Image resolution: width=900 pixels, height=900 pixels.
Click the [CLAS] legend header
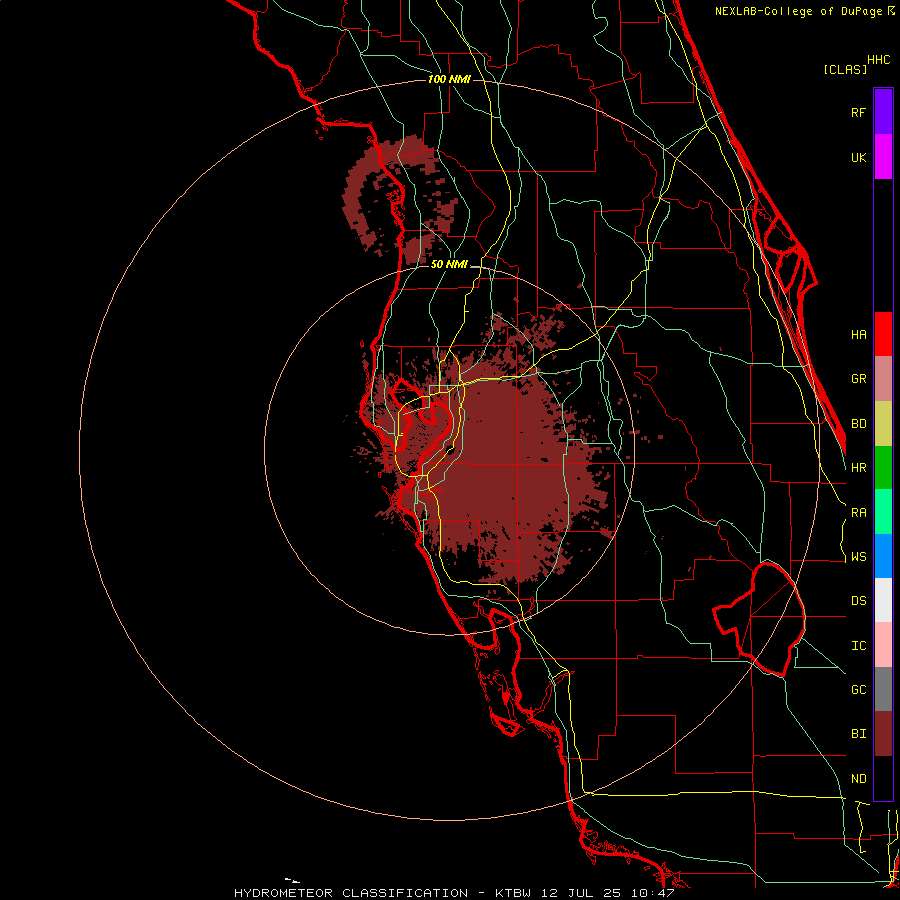[x=845, y=69]
